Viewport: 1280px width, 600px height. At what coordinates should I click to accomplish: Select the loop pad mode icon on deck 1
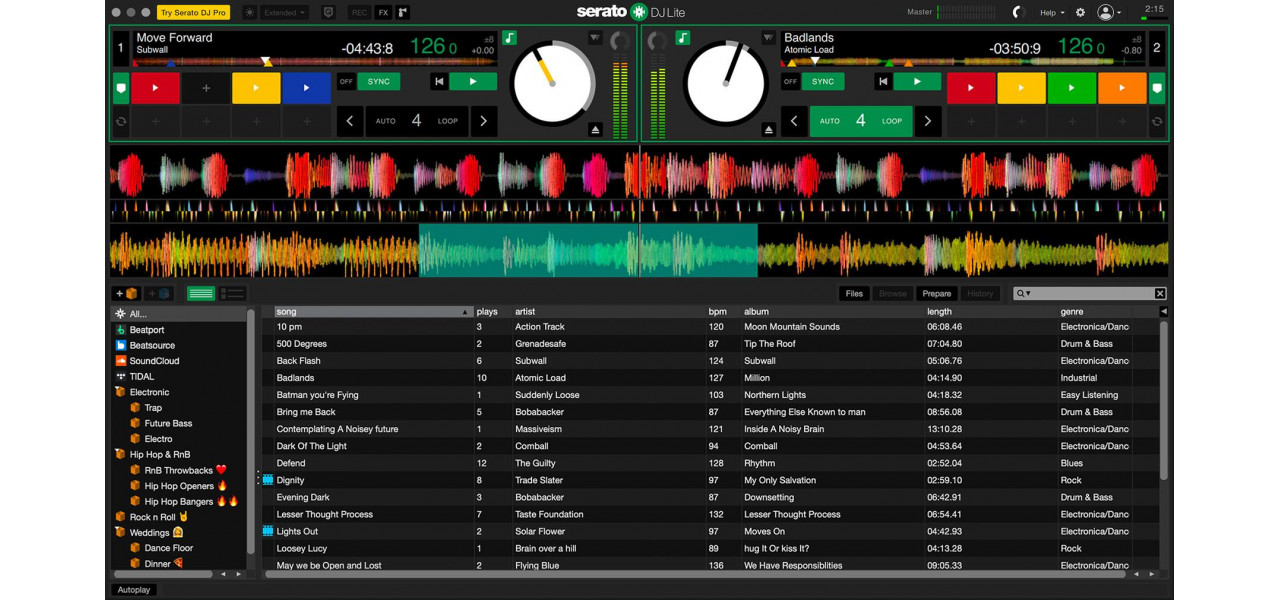[121, 121]
